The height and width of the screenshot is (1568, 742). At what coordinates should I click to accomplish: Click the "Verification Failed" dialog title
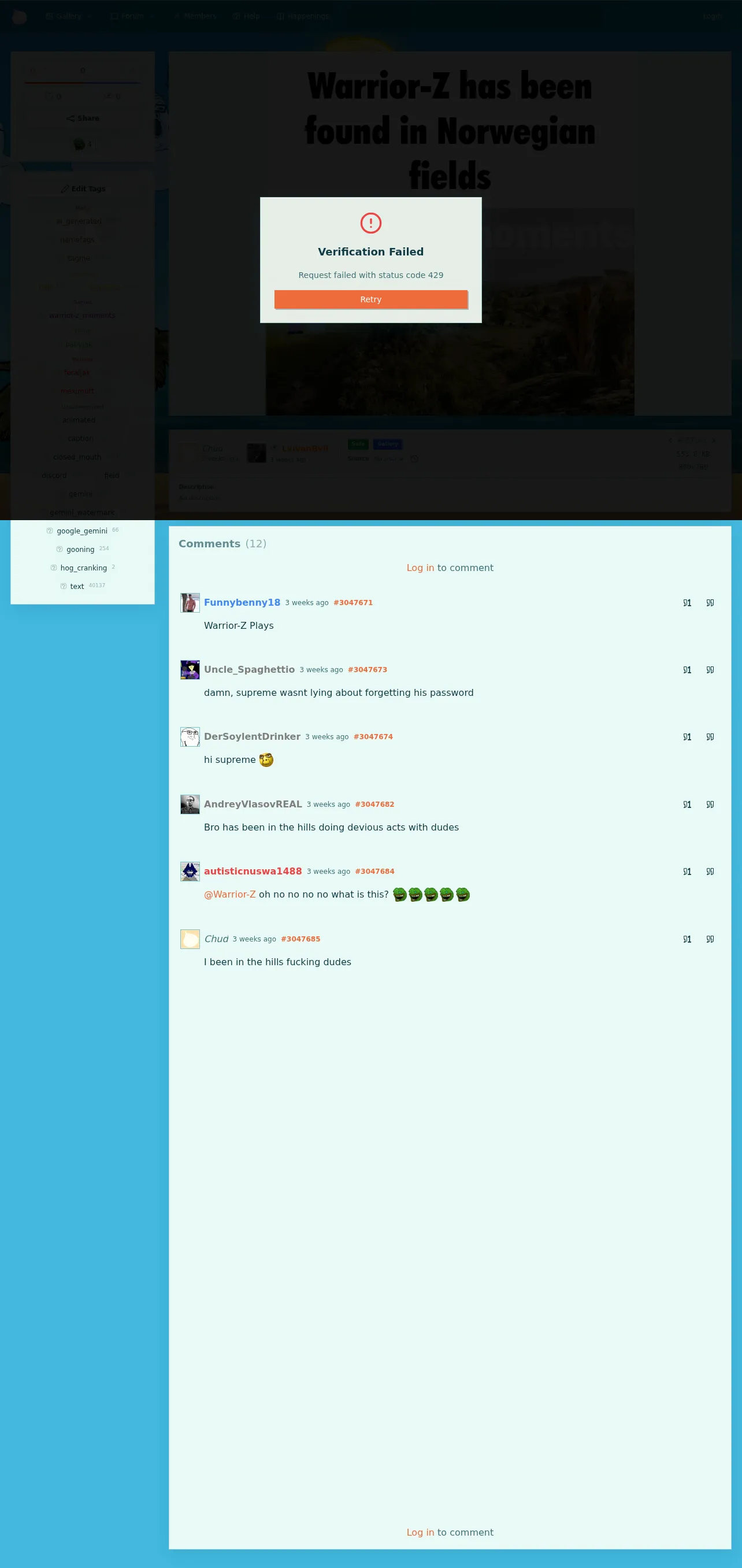coord(370,251)
